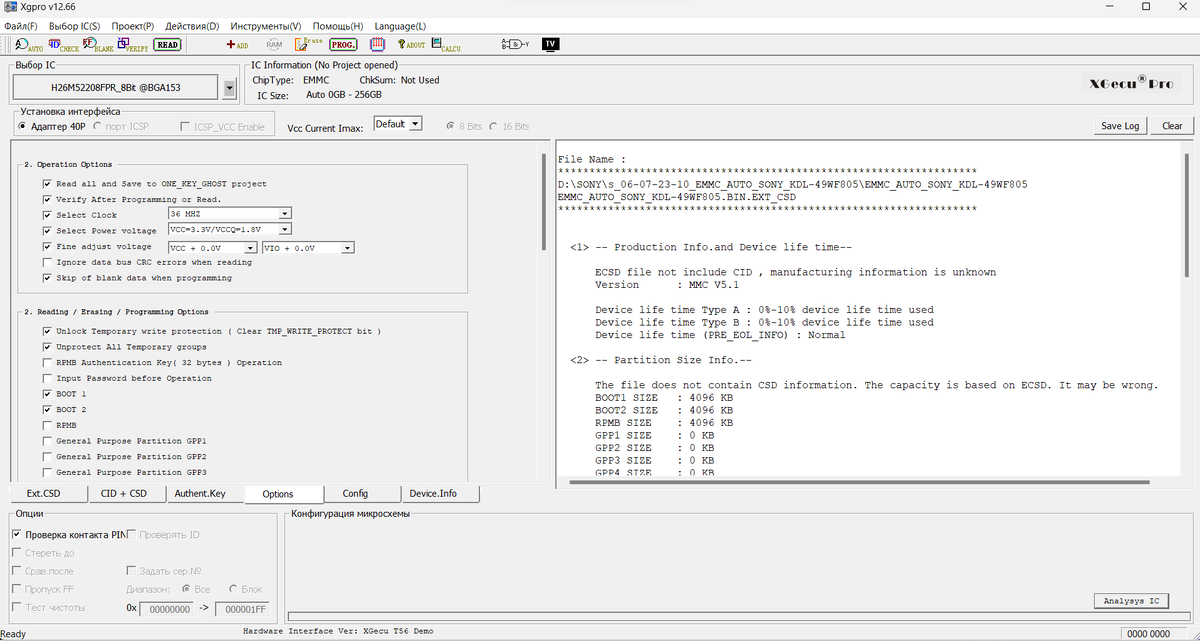The width and height of the screenshot is (1200, 641).
Task: Uncheck the BOOT 1 partition
Action: coord(47,394)
